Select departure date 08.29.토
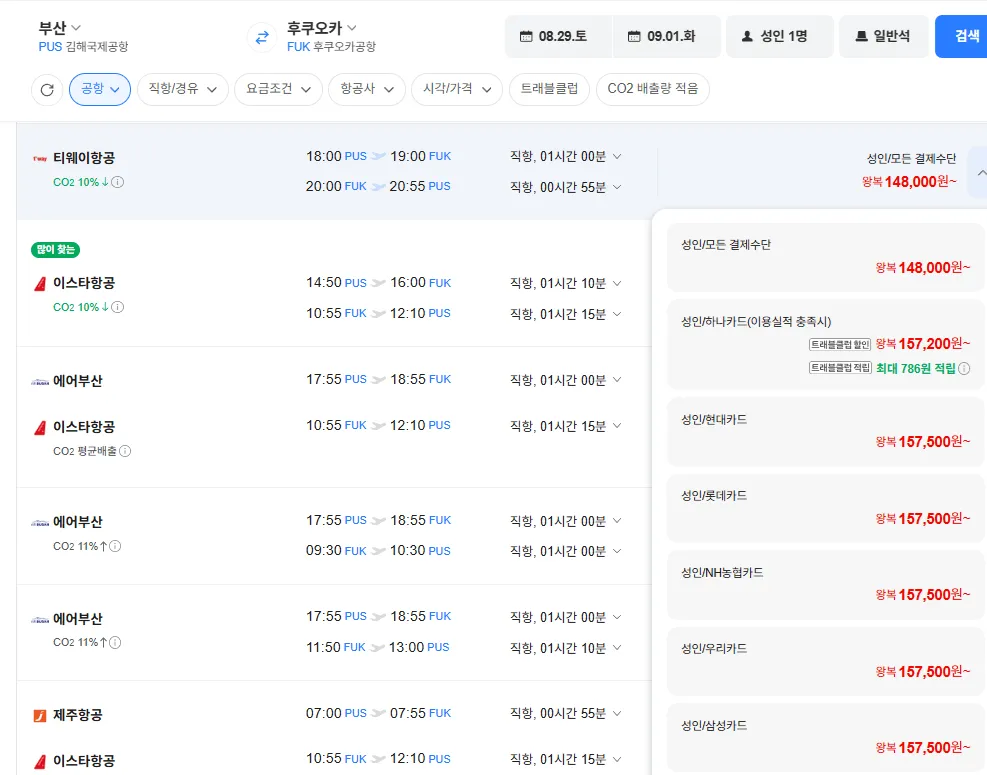The height and width of the screenshot is (775, 987). click(558, 37)
